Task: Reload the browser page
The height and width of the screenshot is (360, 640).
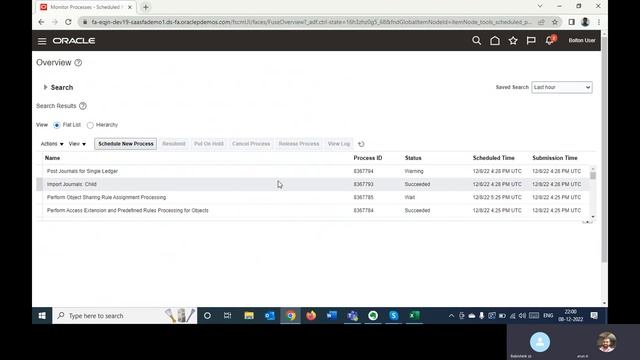Action: (x=68, y=22)
